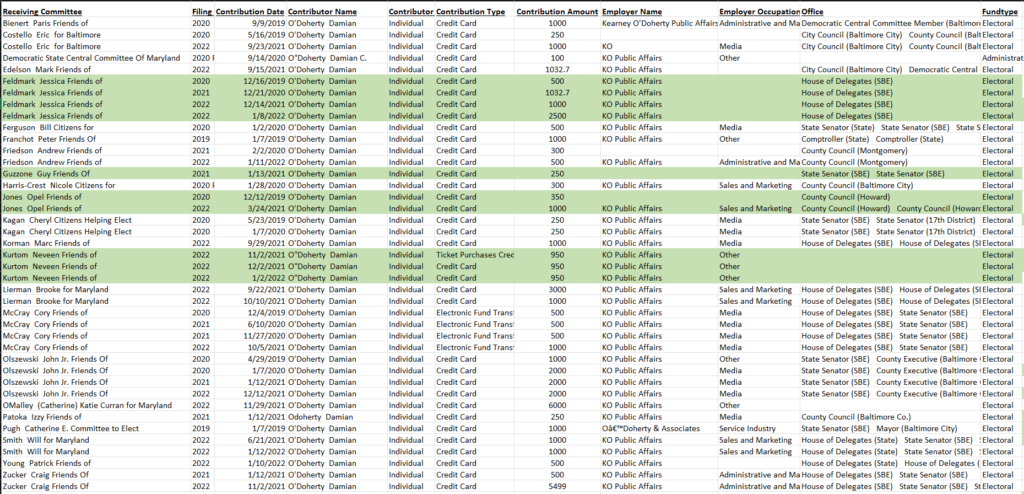The image size is (1024, 494).
Task: Click 'Franchot Peter Friends Of' cell
Action: tap(49, 139)
